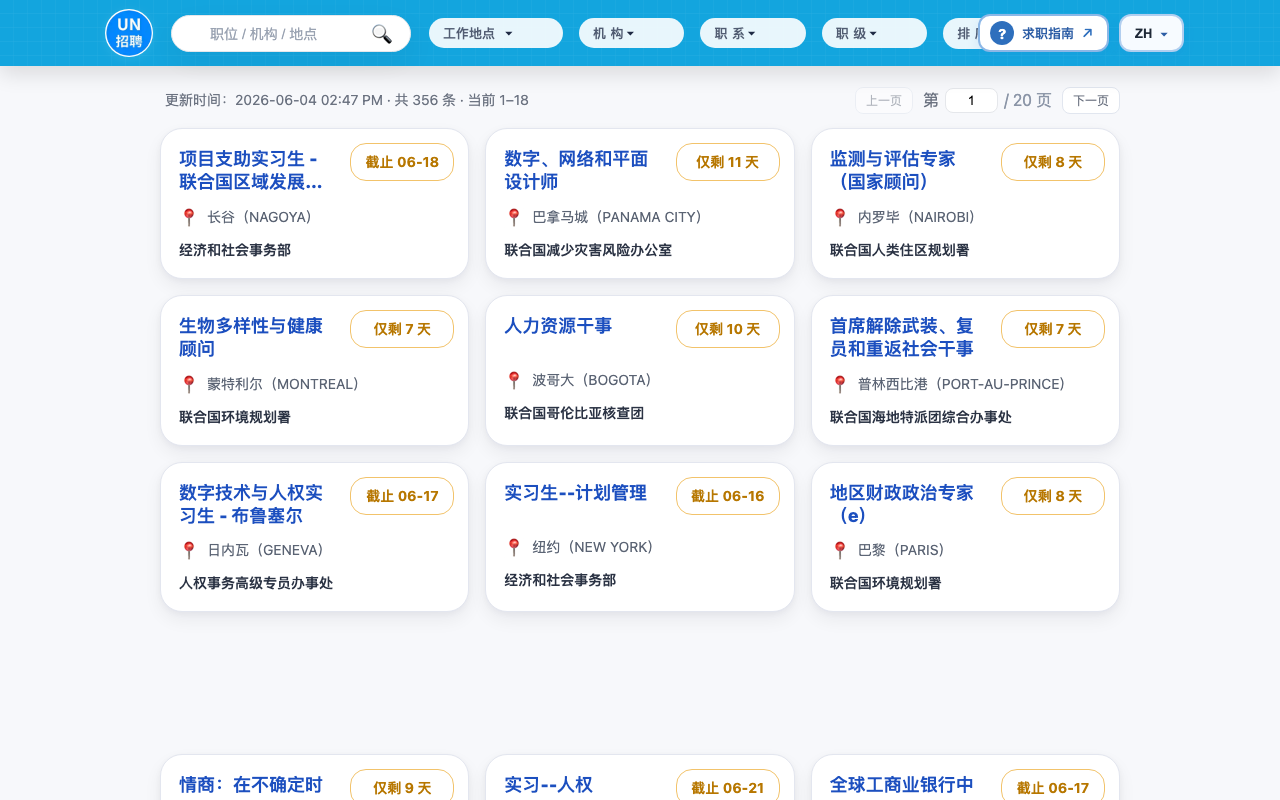The width and height of the screenshot is (1280, 800).
Task: Open the partially hidden 排序 dropdown
Action: (961, 33)
